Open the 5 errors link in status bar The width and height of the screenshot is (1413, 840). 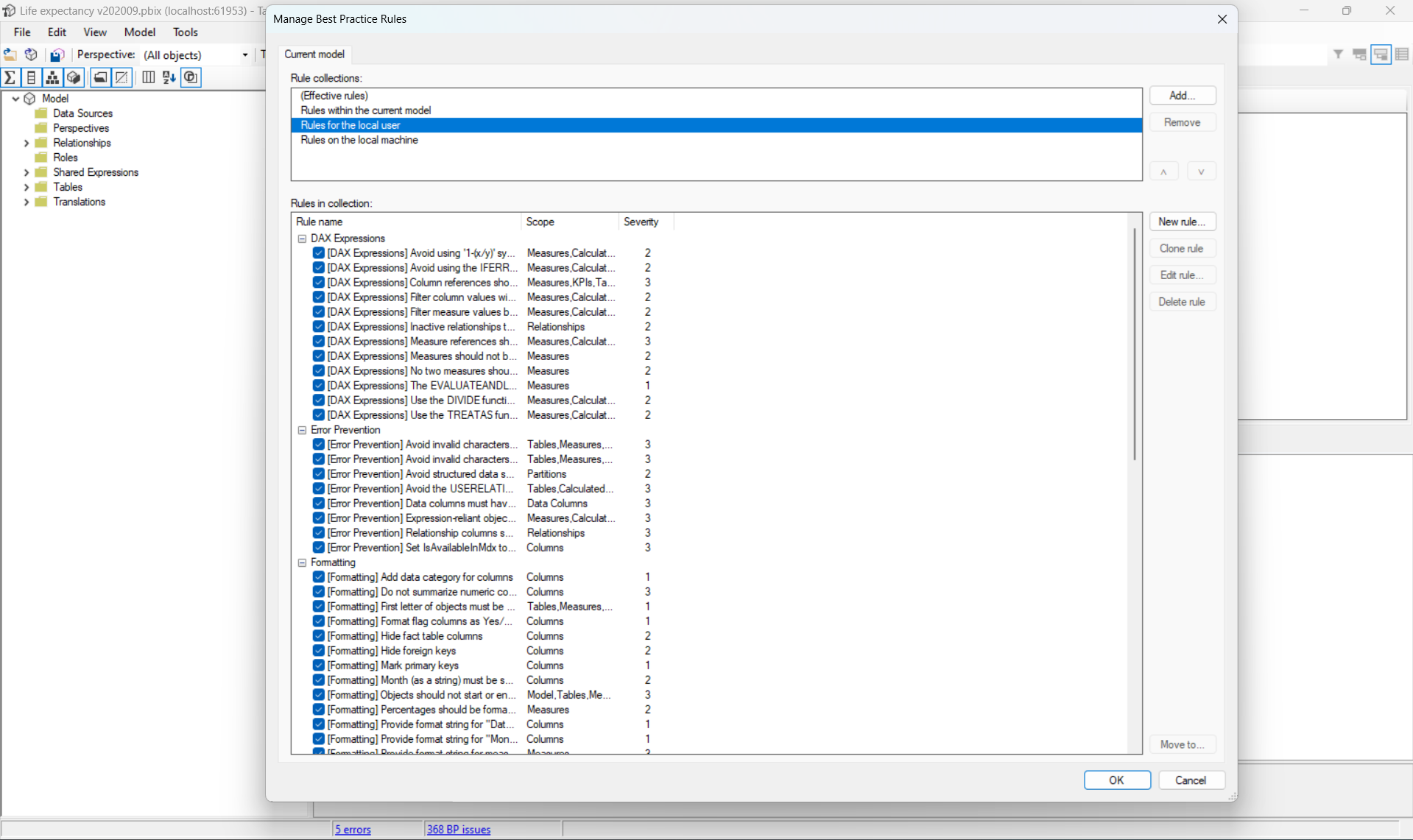[x=353, y=830]
